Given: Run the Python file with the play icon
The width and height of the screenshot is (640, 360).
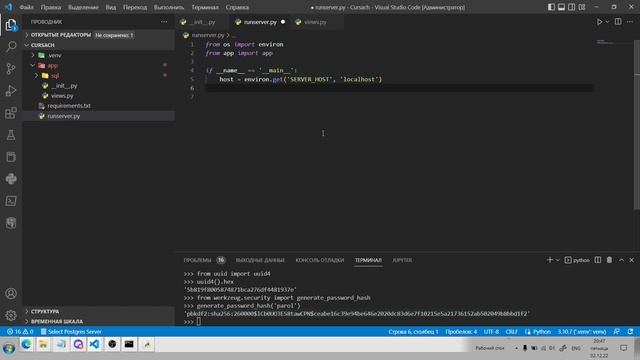Looking at the screenshot, I should point(599,22).
